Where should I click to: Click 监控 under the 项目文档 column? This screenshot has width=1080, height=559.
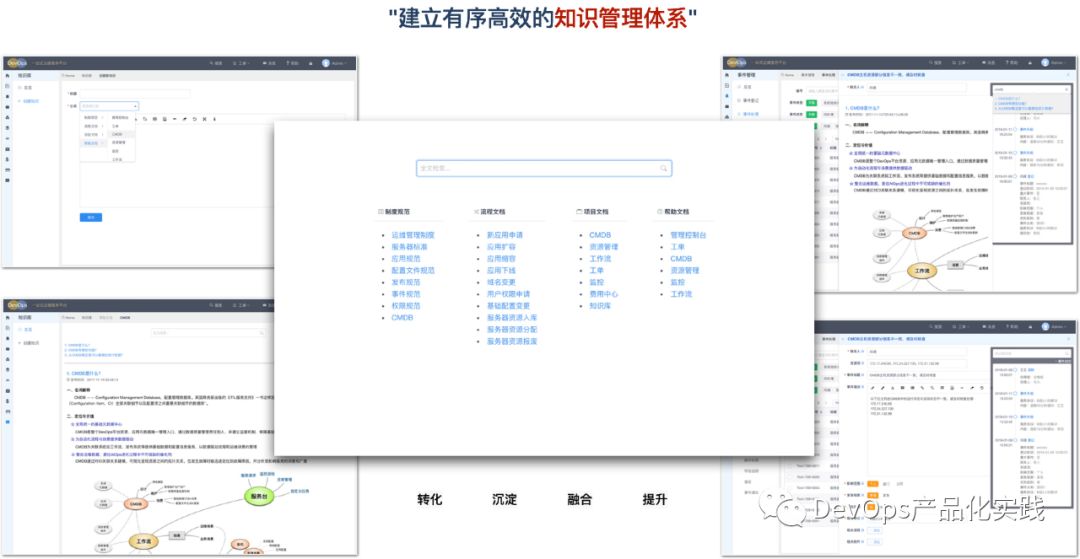pyautogui.click(x=596, y=282)
